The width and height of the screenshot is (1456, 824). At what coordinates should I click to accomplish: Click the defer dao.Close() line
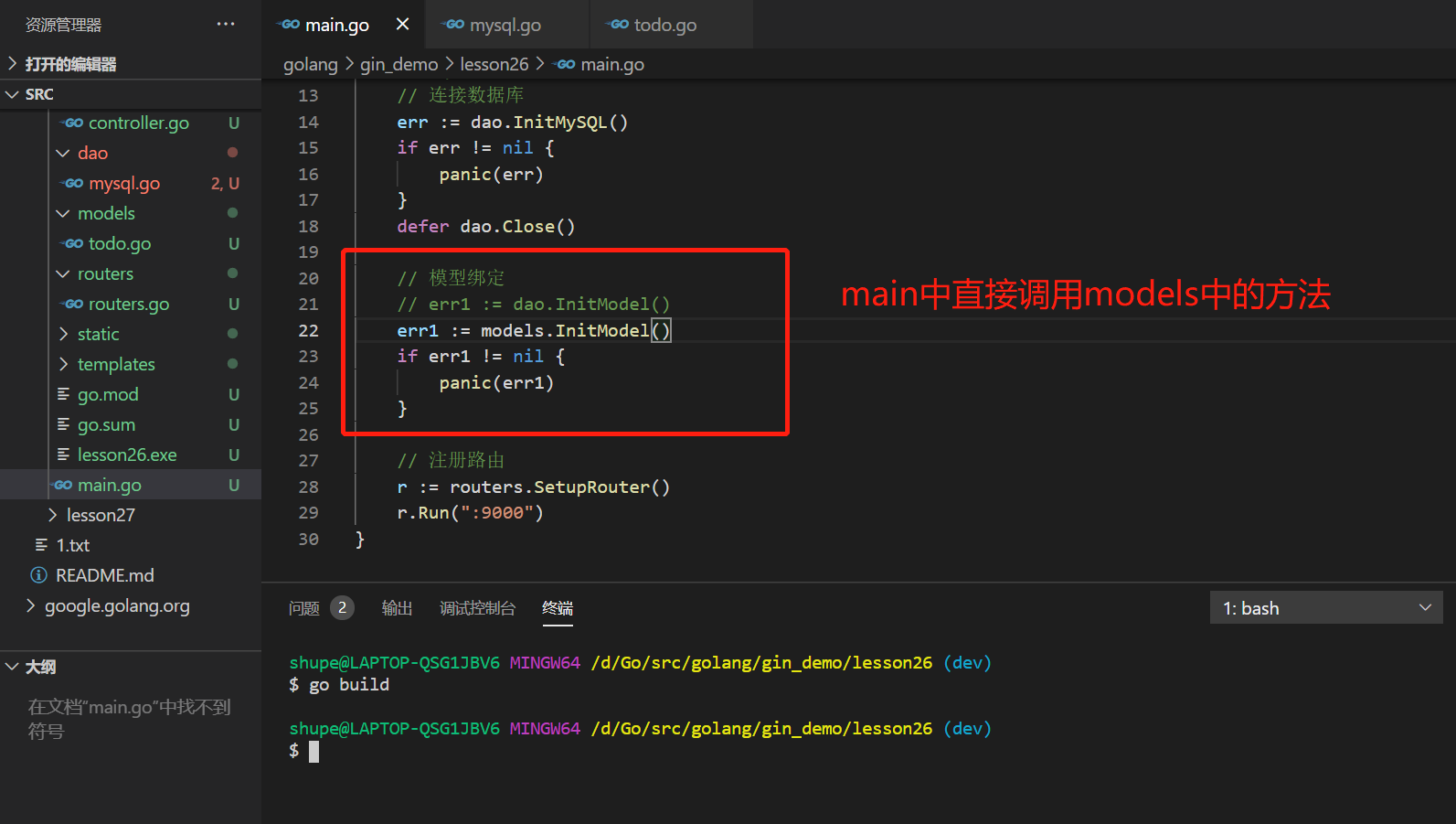click(486, 226)
